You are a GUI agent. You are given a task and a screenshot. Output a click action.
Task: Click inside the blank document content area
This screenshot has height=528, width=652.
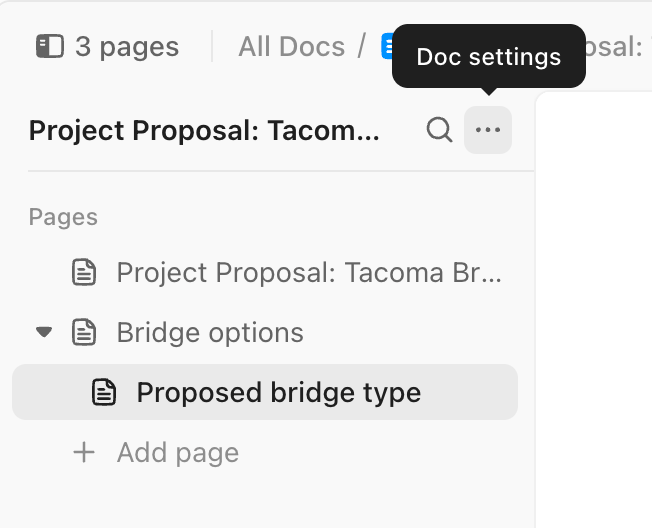click(x=594, y=300)
